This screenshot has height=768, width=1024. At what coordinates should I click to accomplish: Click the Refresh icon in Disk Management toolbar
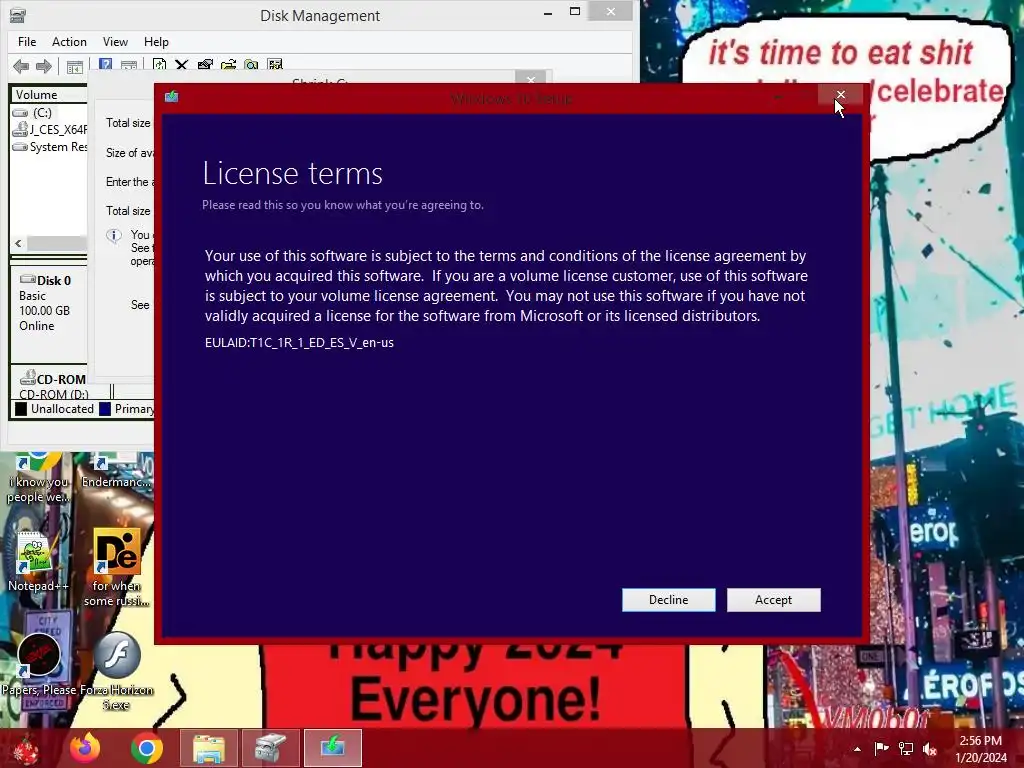click(x=159, y=65)
